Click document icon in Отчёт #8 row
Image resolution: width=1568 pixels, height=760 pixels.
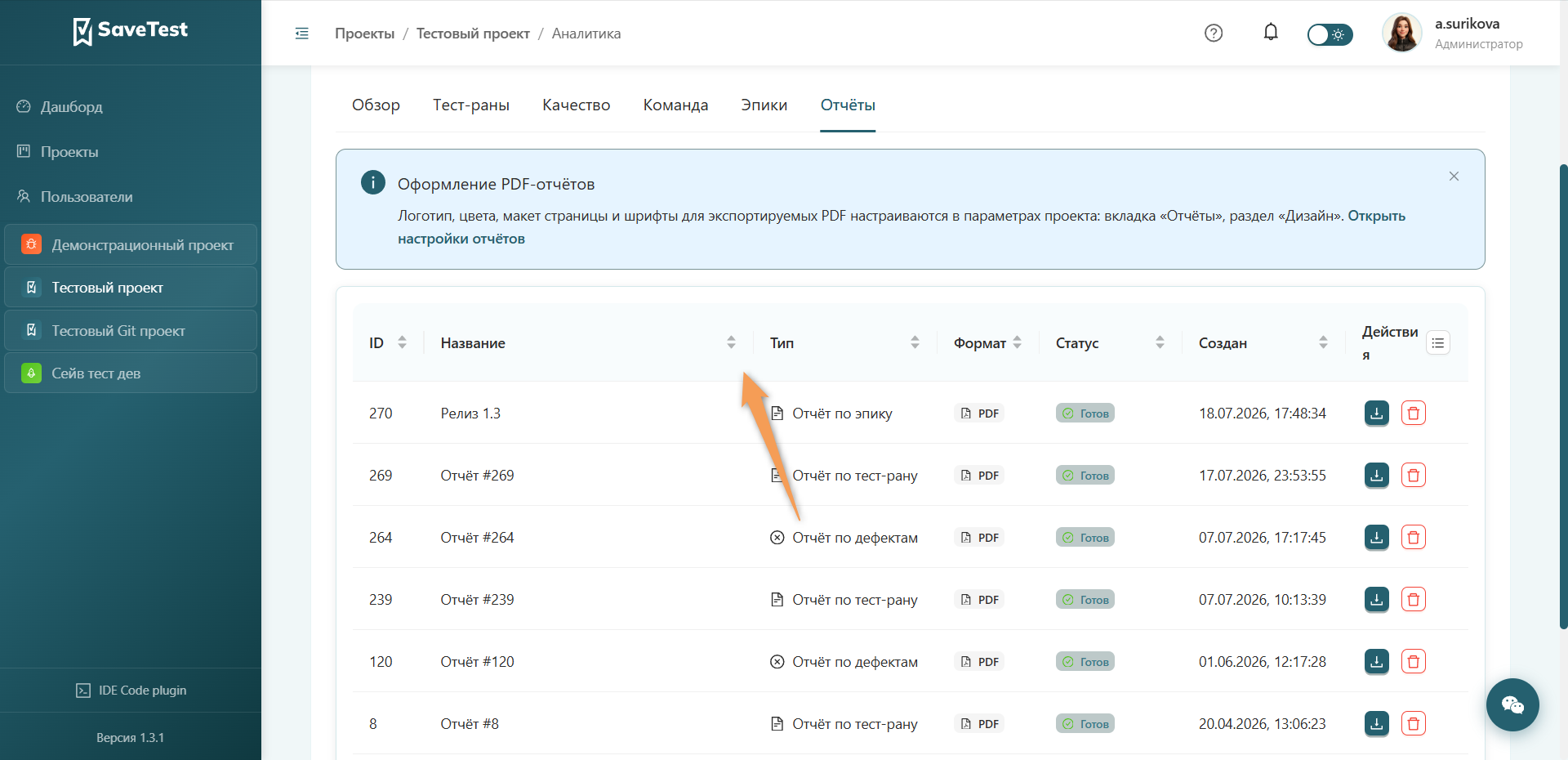tap(777, 724)
